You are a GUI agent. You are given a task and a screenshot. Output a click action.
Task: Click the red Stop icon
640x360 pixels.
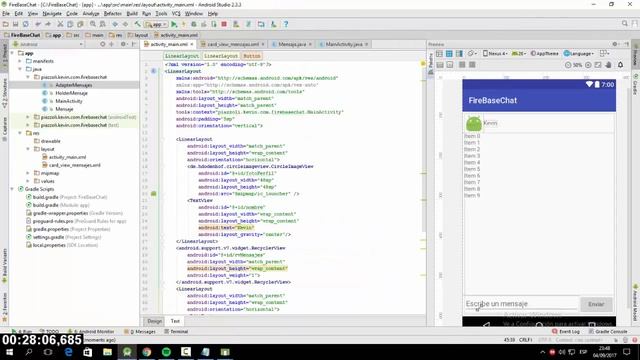[224, 24]
